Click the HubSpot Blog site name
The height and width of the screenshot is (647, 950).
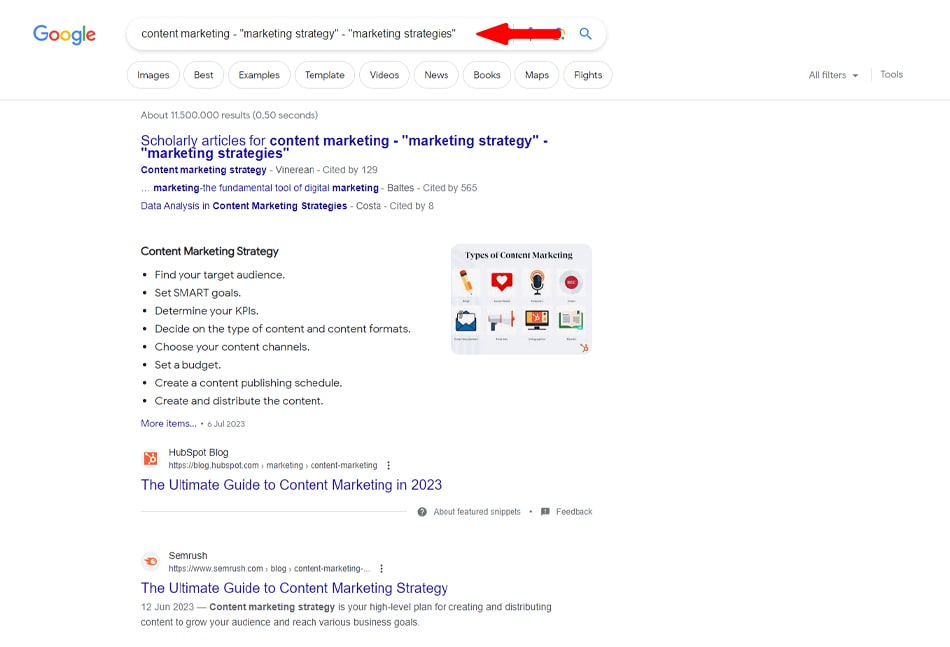tap(198, 453)
